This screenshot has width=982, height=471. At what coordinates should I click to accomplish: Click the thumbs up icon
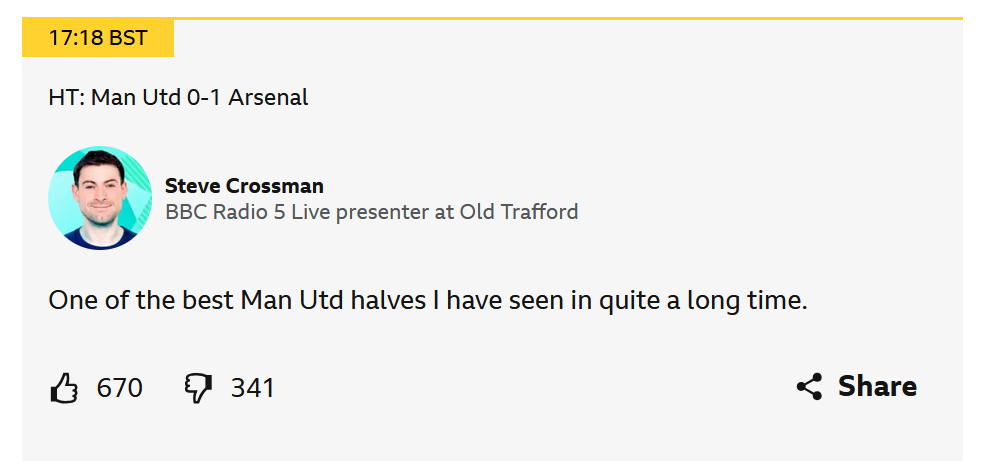[x=64, y=388]
